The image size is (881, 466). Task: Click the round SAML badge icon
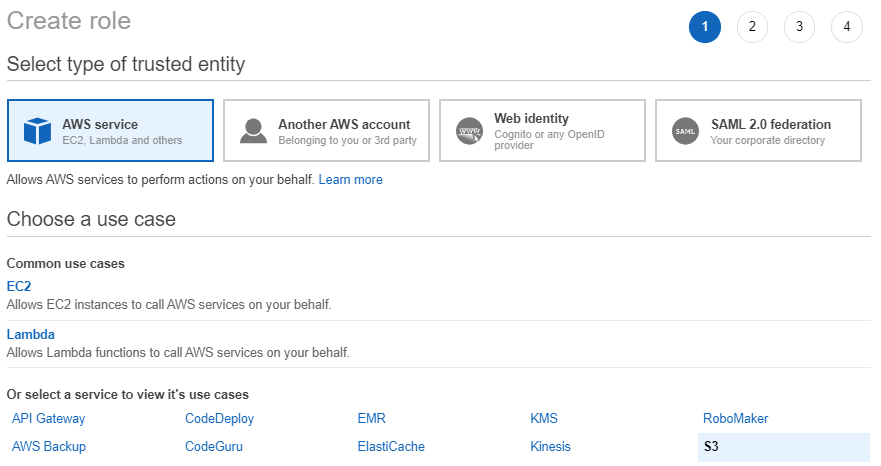click(685, 131)
